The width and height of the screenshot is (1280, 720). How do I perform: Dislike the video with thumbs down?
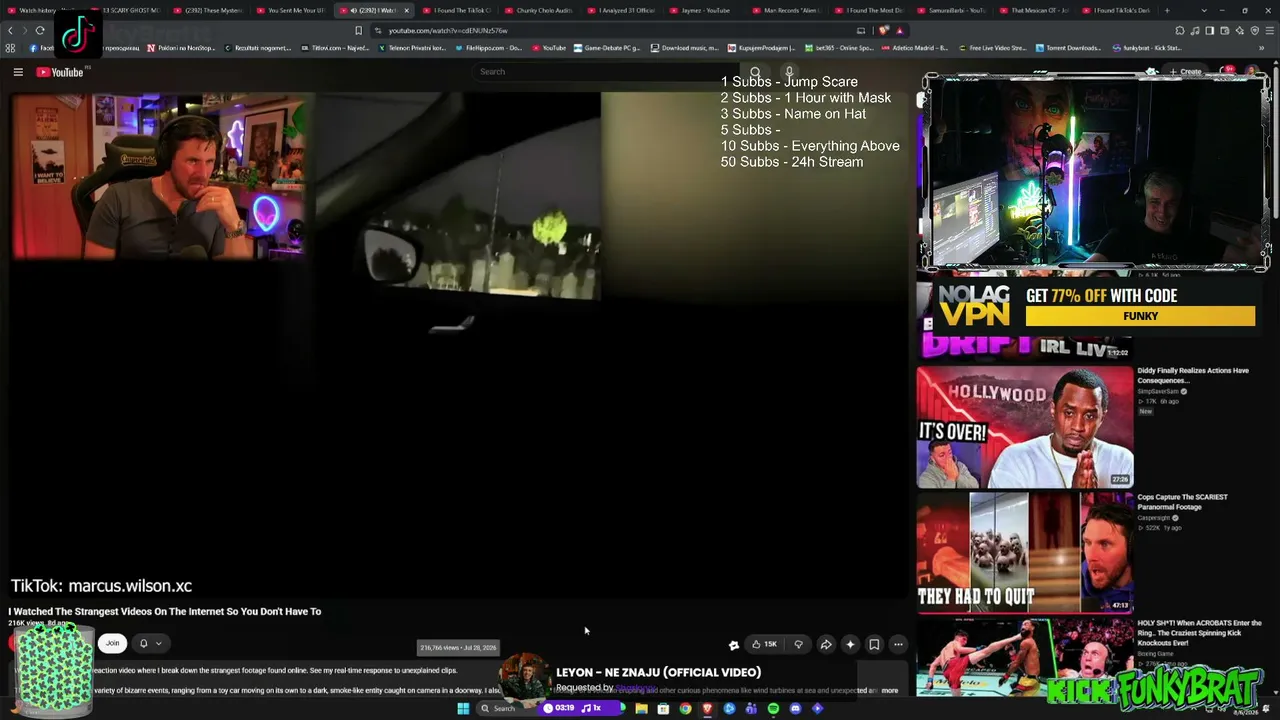pos(798,645)
